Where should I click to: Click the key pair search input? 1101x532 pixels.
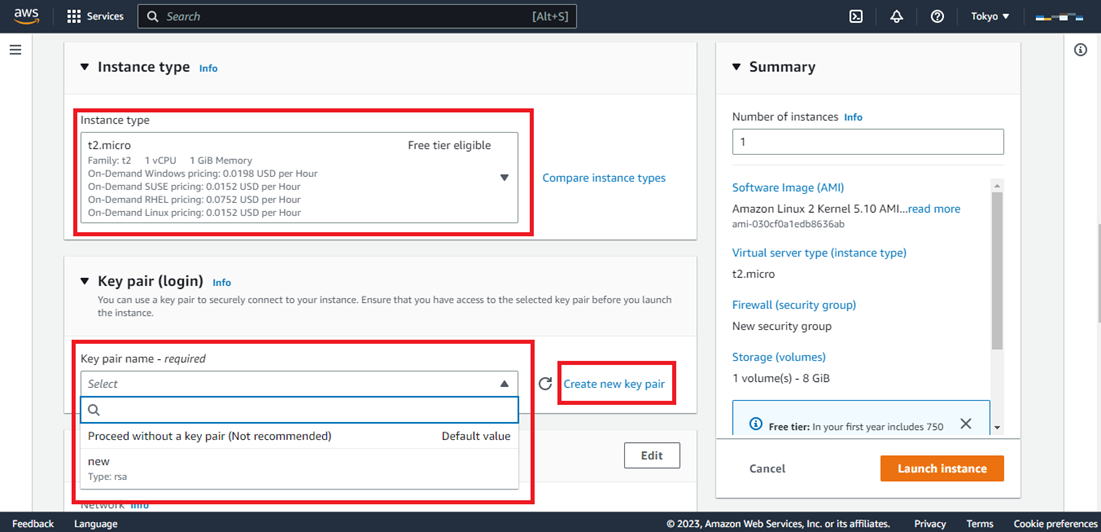pyautogui.click(x=299, y=410)
